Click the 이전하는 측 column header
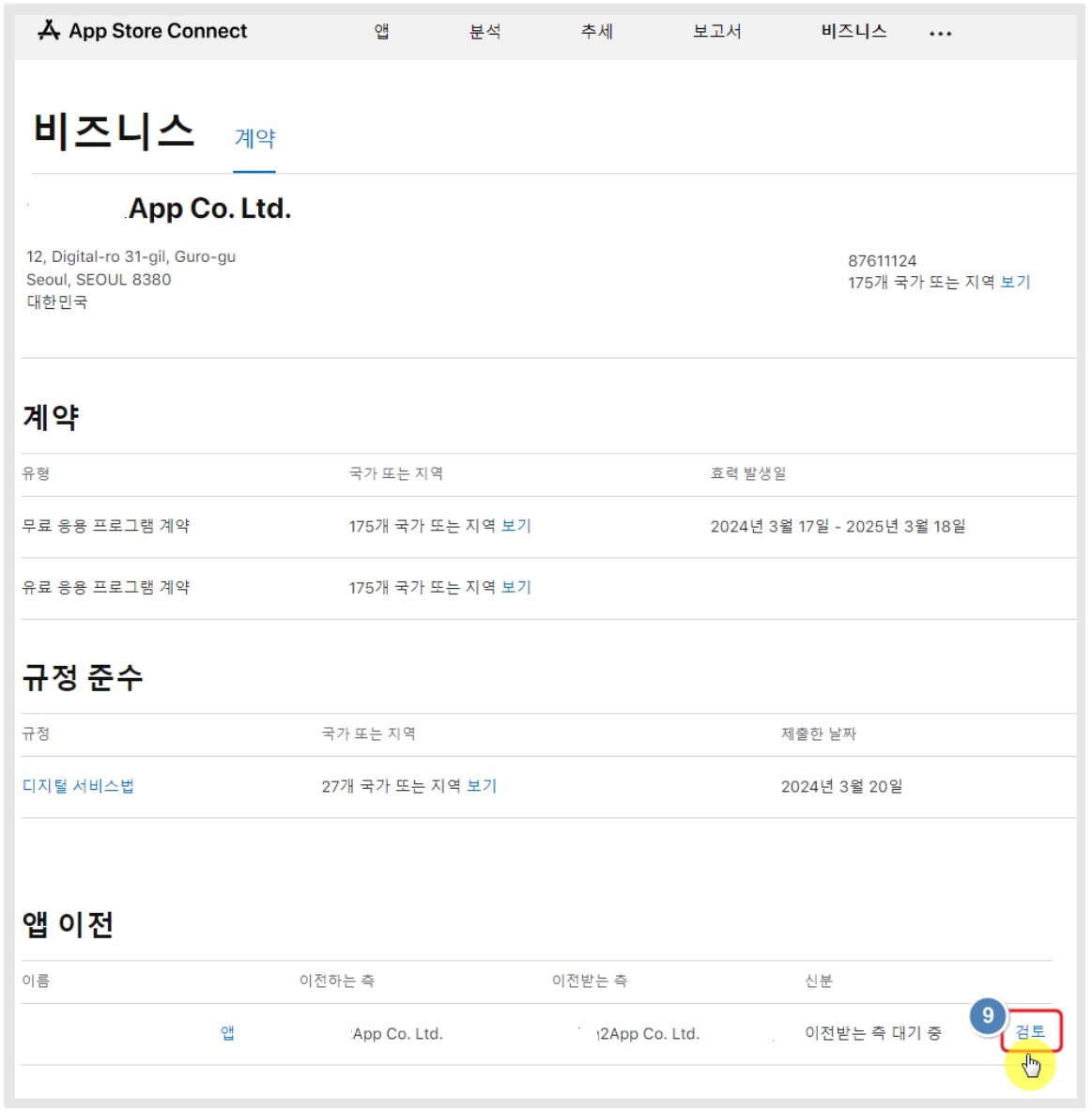The image size is (1092, 1112). coord(337,981)
